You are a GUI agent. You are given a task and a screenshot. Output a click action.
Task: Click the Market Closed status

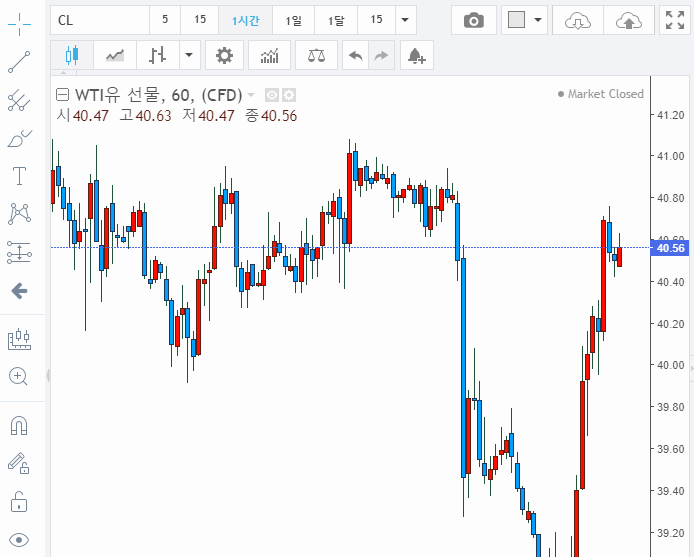[x=601, y=94]
